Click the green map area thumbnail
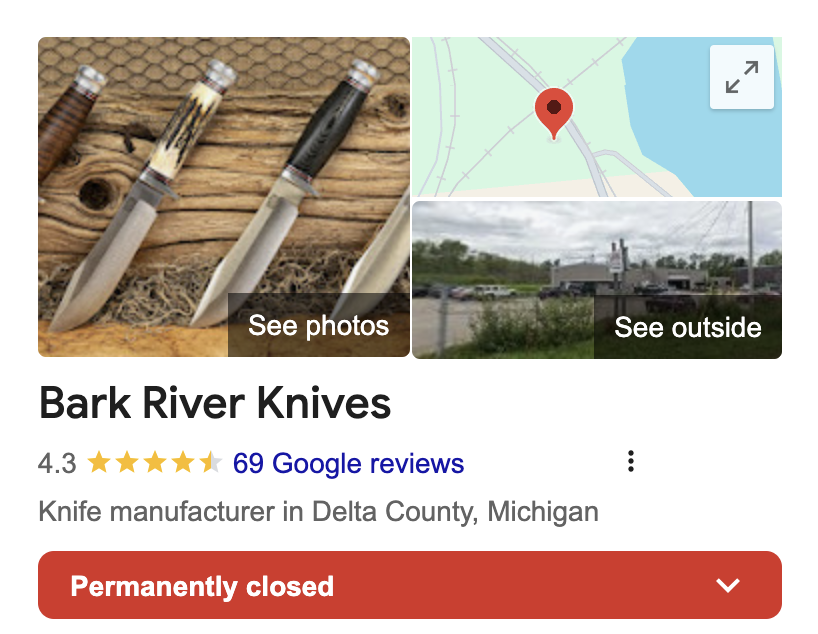 pyautogui.click(x=597, y=117)
